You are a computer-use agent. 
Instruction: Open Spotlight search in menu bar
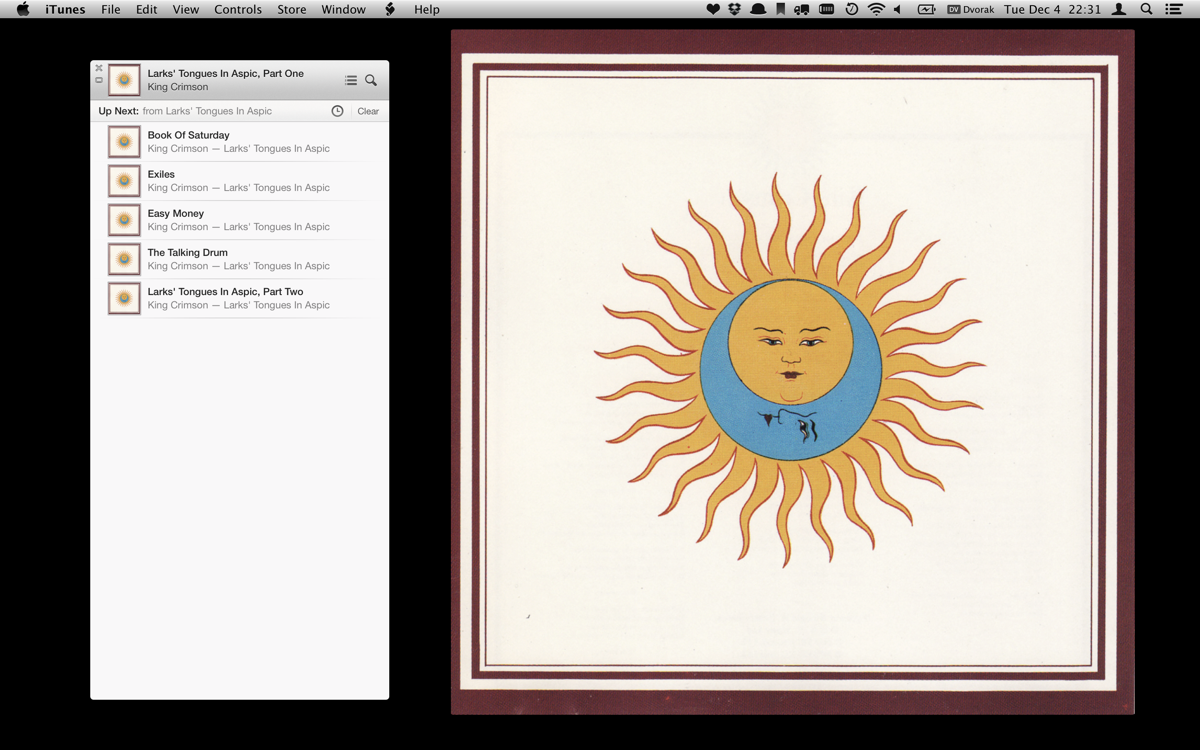pos(1147,9)
